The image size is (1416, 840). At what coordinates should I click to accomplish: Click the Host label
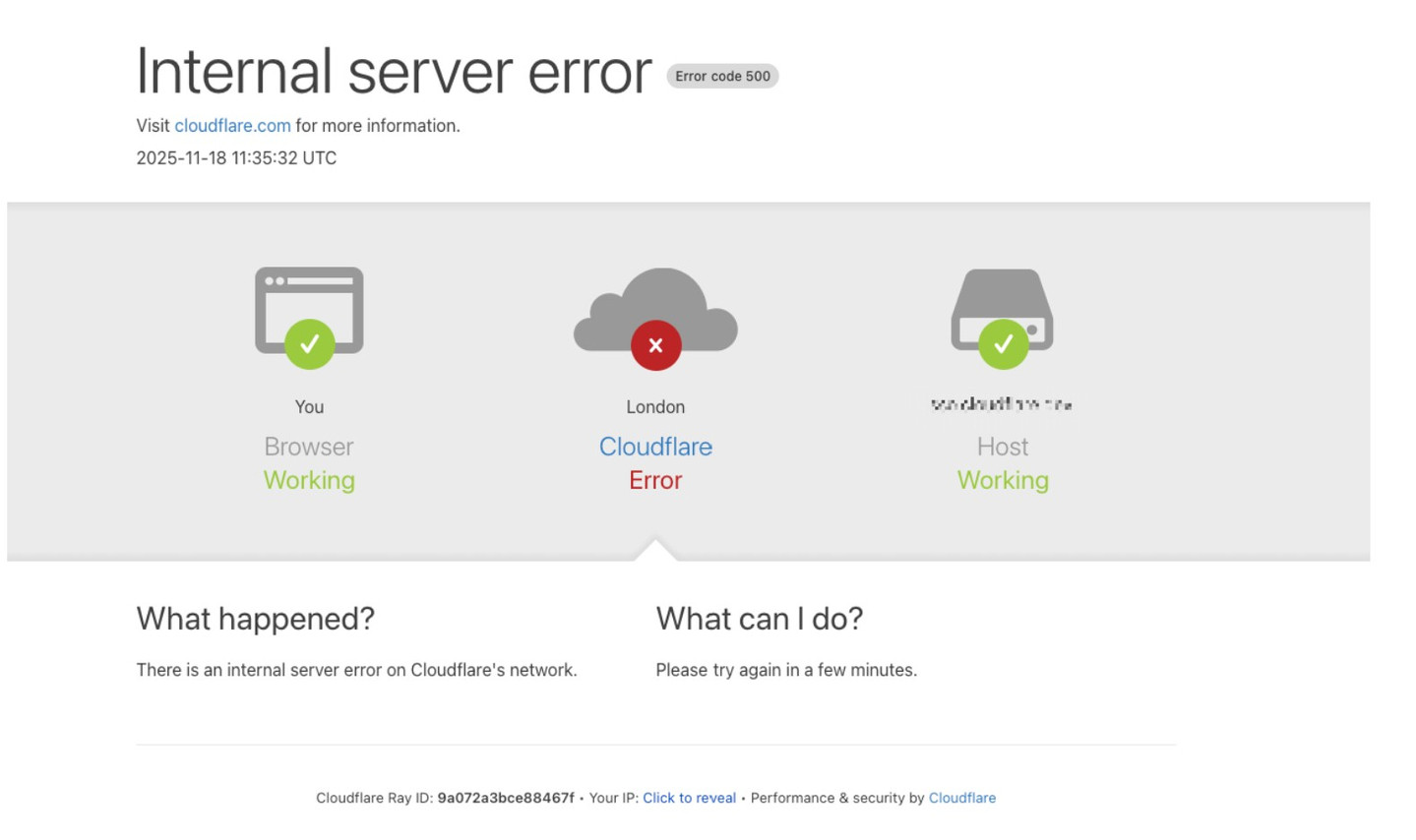point(1003,447)
